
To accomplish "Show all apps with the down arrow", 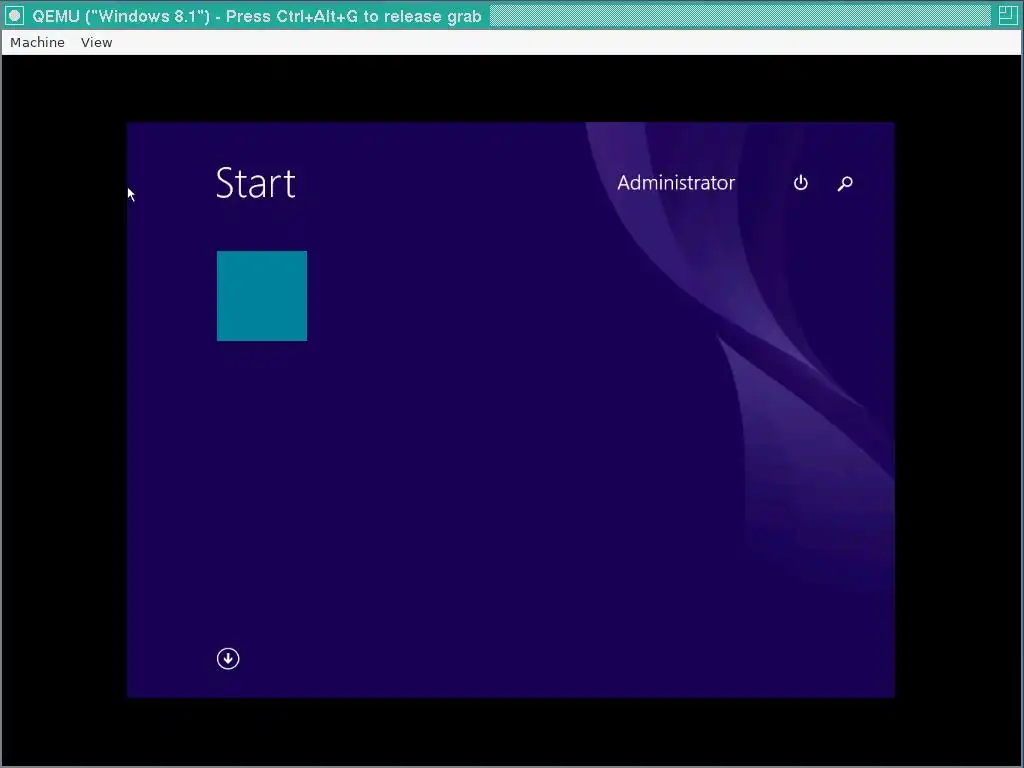I will pos(228,658).
